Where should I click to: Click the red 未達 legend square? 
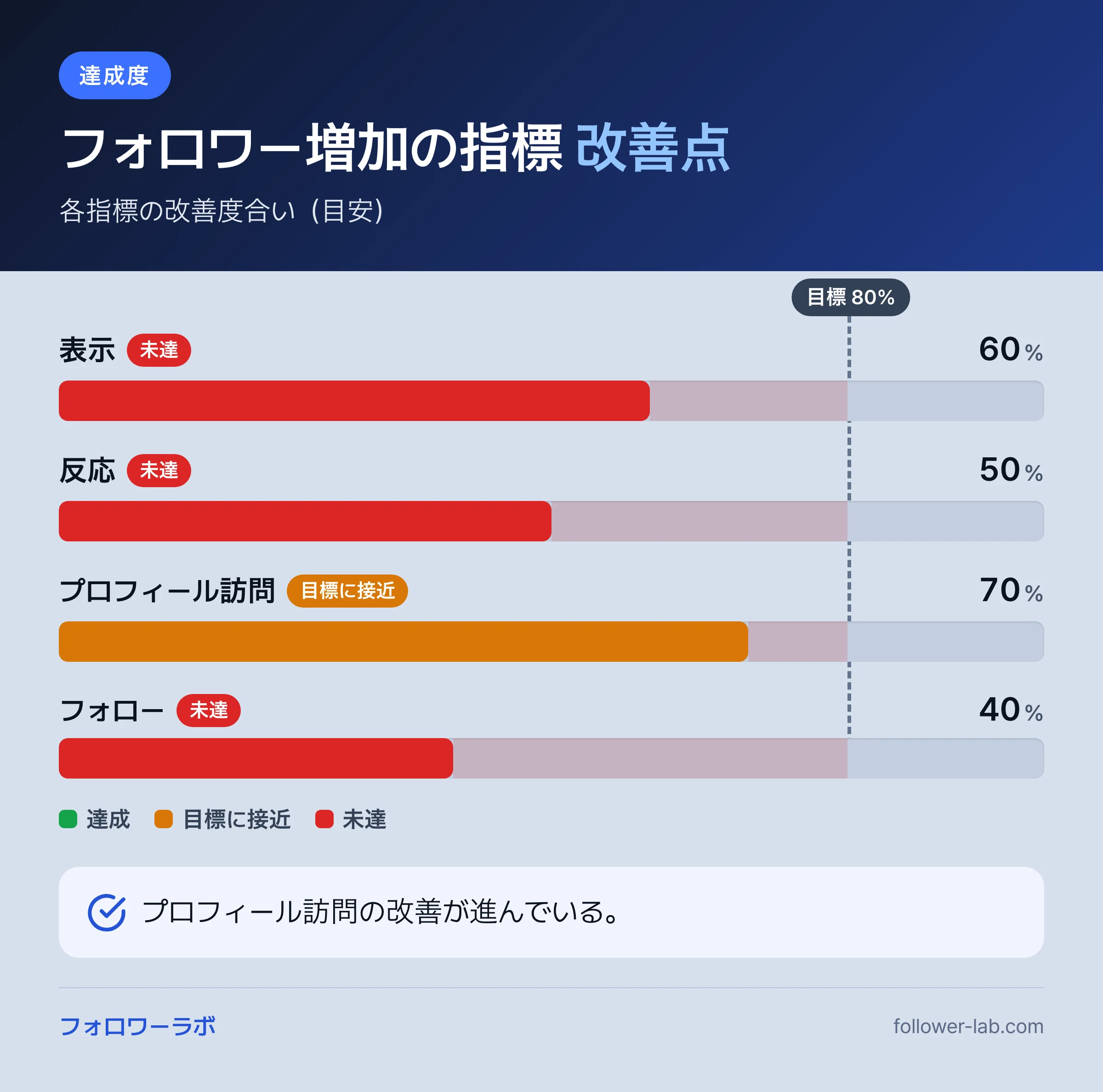pos(324,819)
